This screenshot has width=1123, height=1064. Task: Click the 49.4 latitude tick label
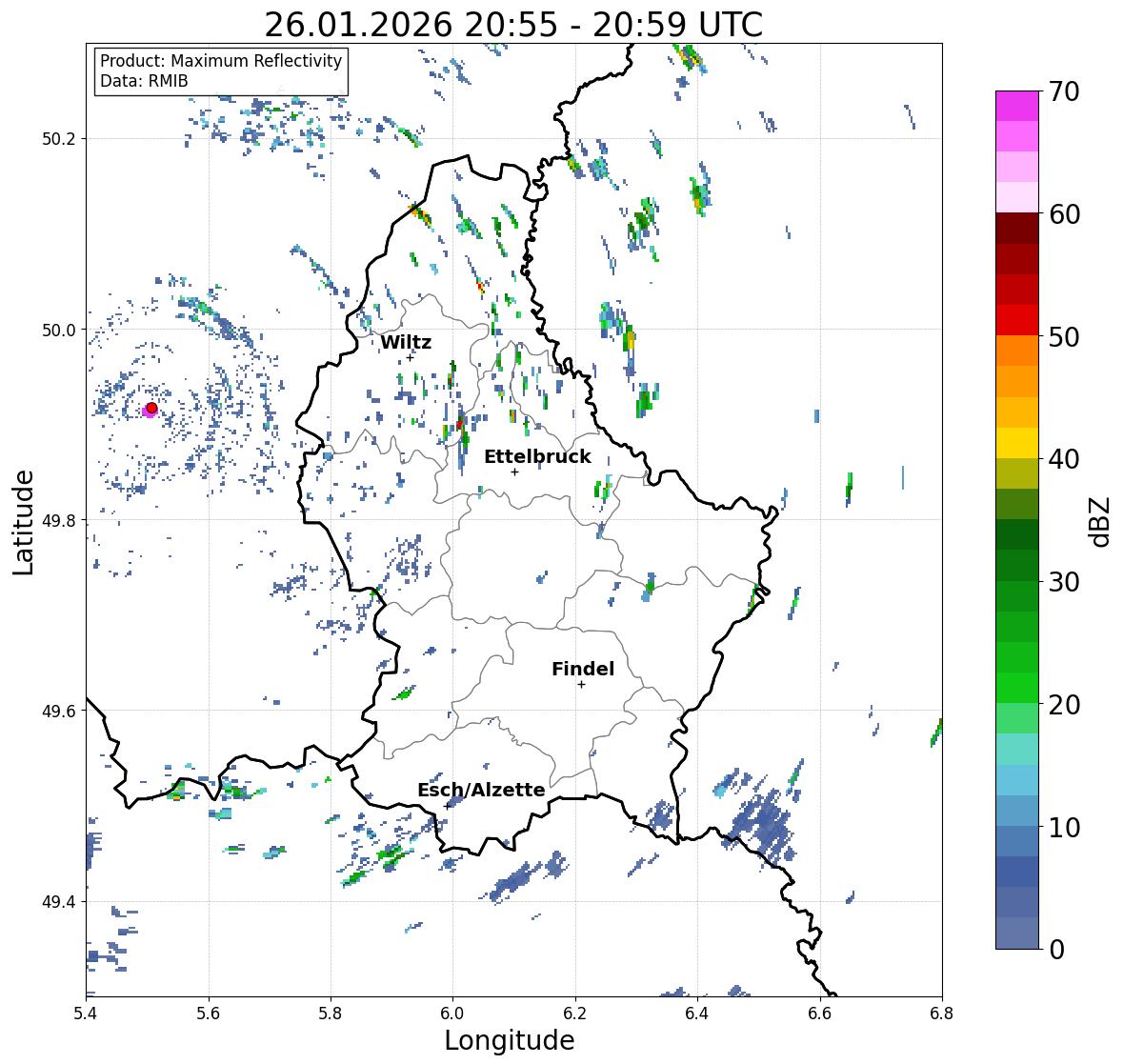[59, 902]
